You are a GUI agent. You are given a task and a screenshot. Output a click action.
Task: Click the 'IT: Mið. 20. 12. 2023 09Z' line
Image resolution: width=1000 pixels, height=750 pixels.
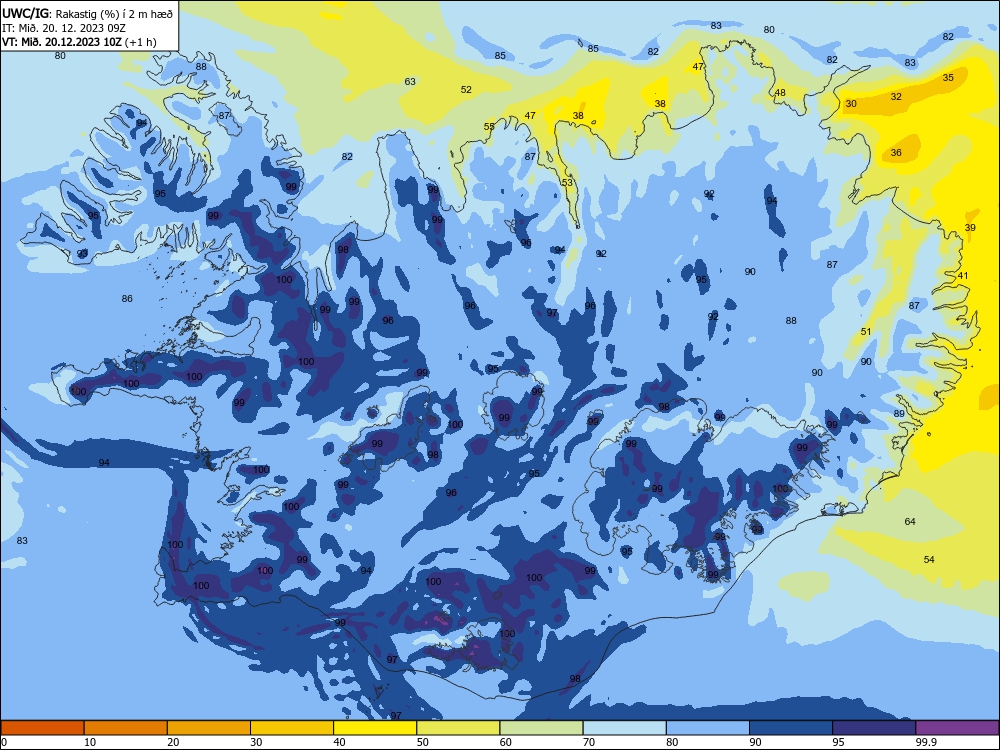tap(64, 28)
